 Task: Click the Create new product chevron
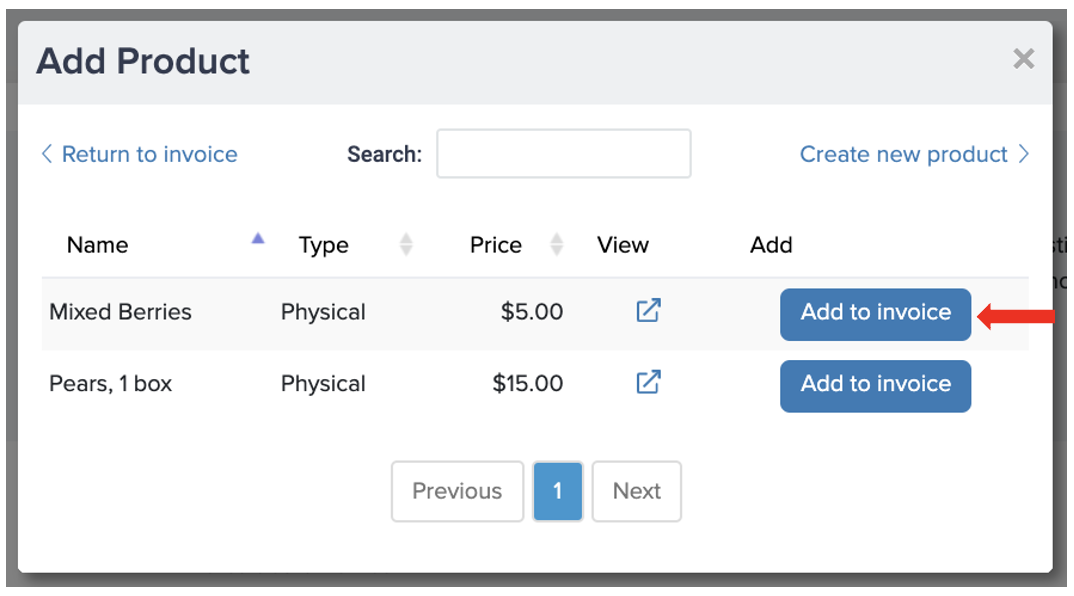[1023, 154]
